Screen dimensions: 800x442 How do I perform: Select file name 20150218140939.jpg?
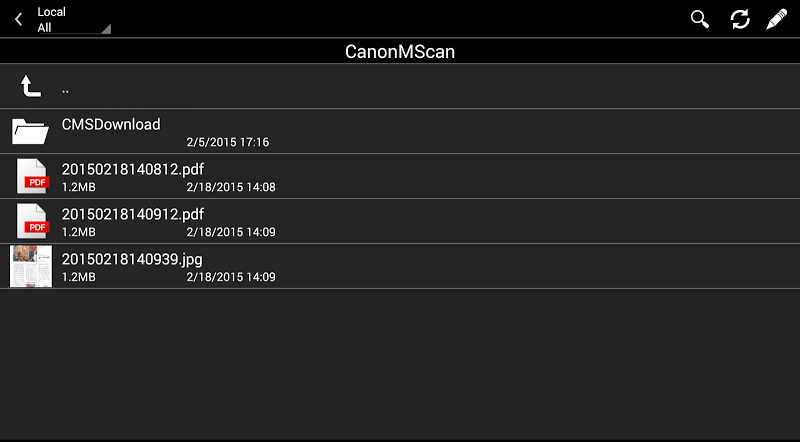[x=132, y=259]
